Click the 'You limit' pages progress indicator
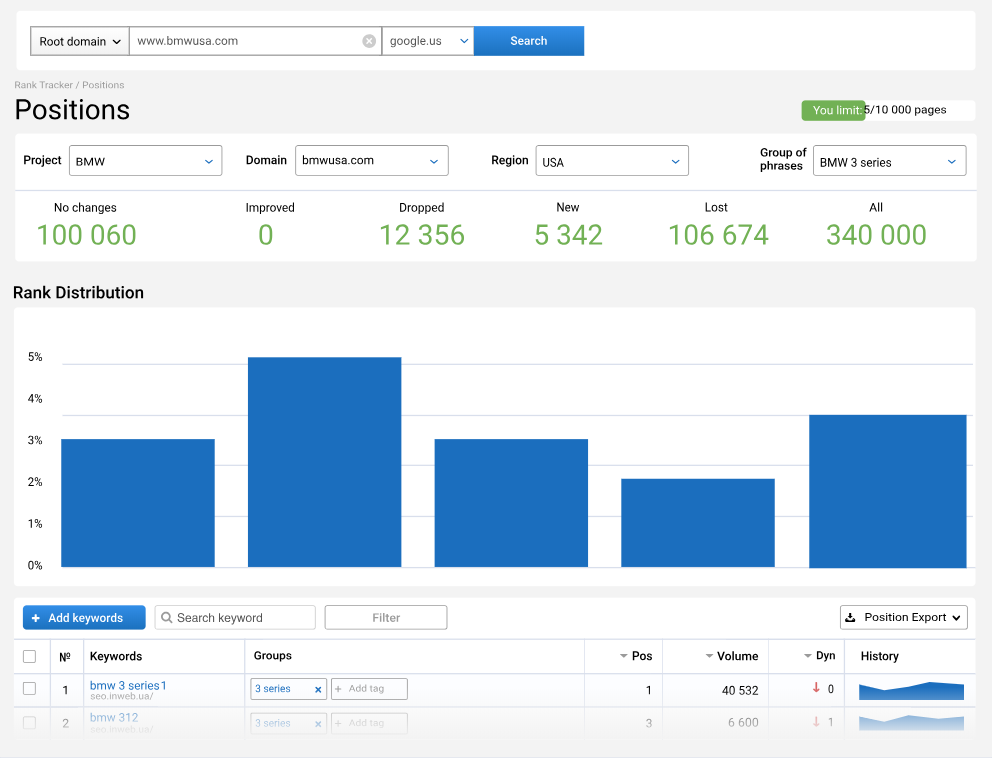992x758 pixels. 834,110
